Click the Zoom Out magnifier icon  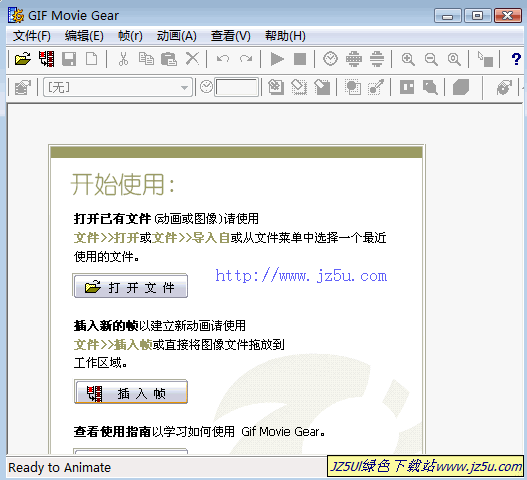pos(431,59)
